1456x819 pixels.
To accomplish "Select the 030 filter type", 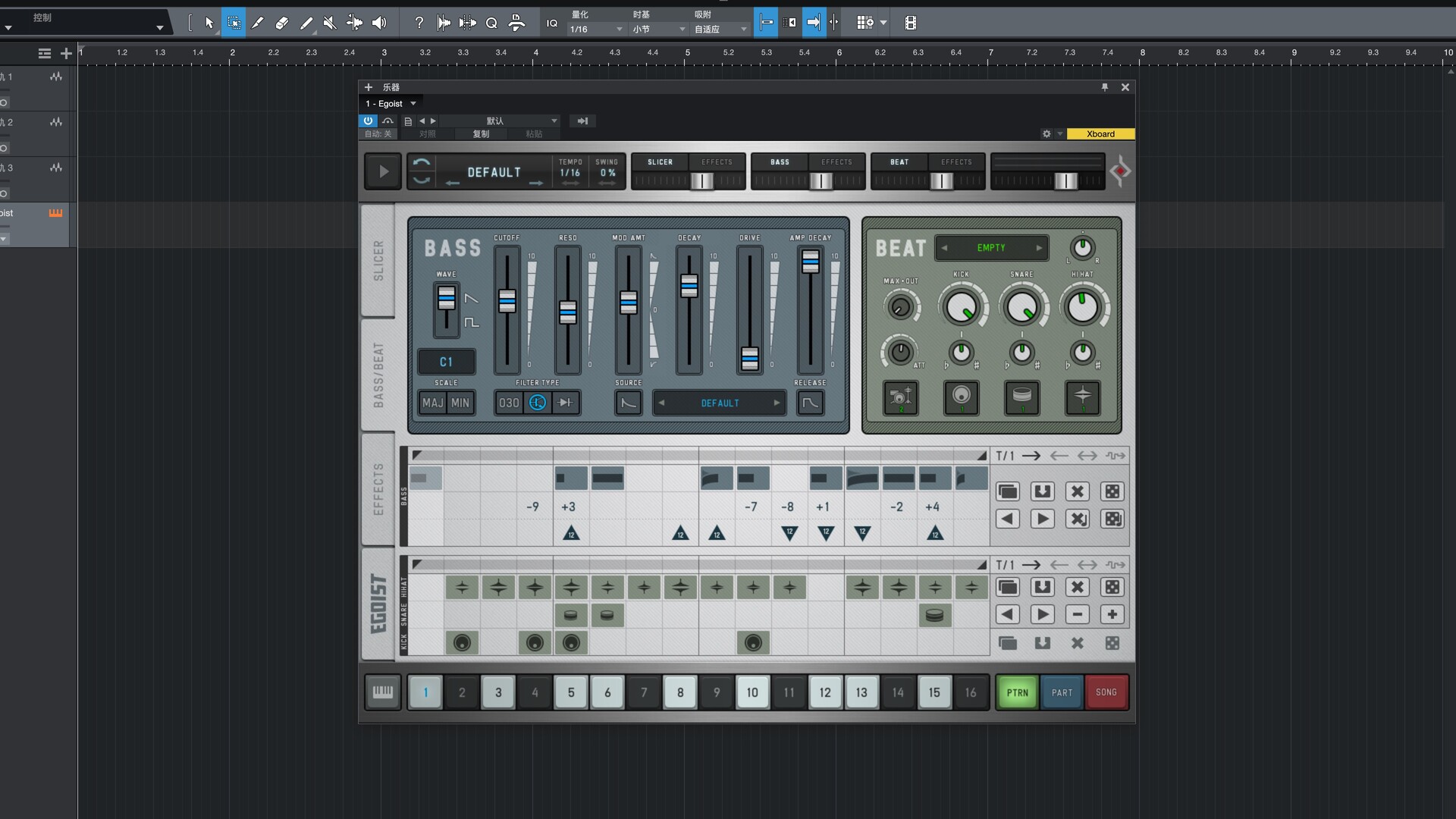I will tap(509, 403).
